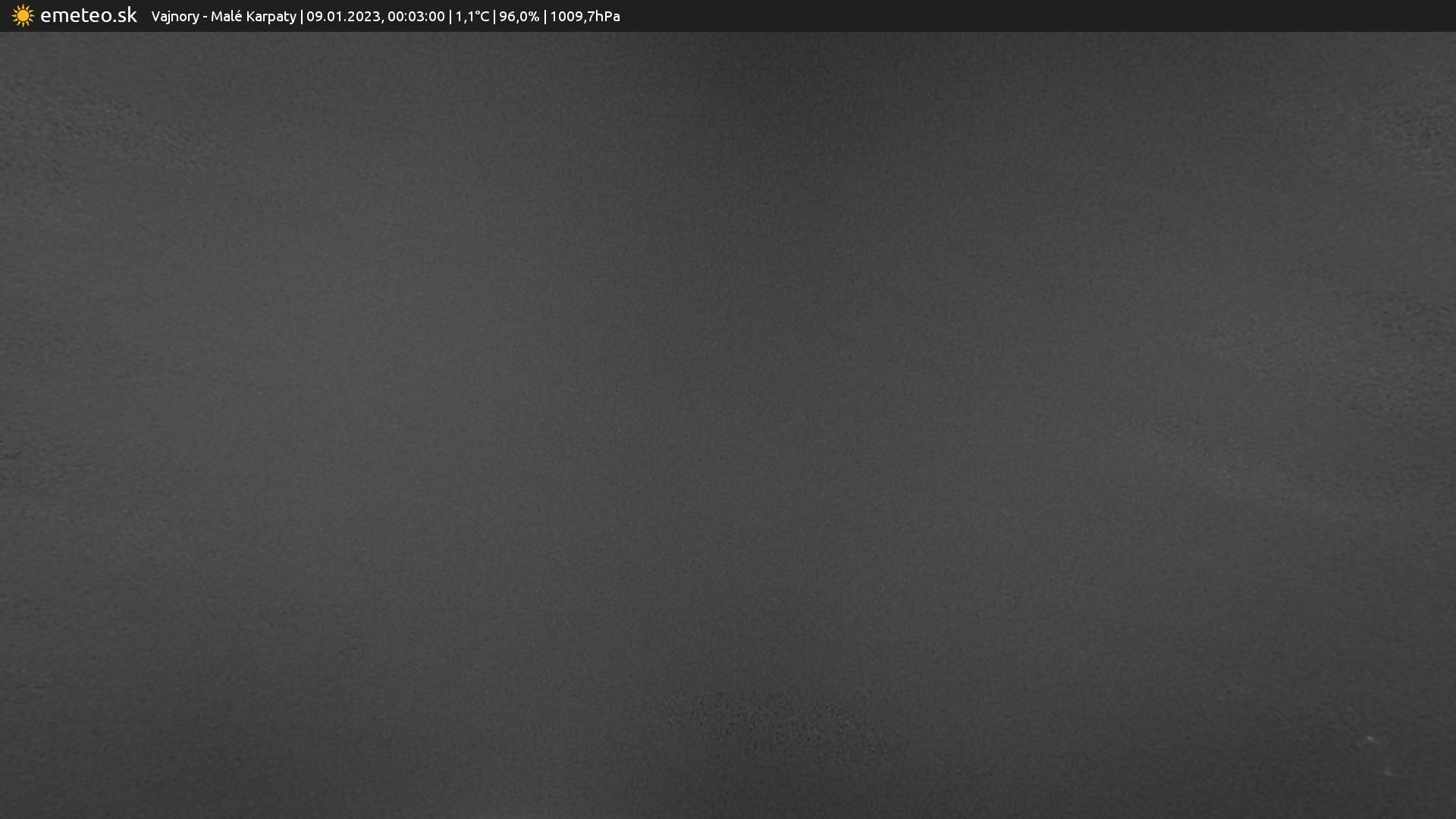Click the 1009,7hPa pressure reading
Viewport: 1456px width, 819px height.
tap(585, 17)
